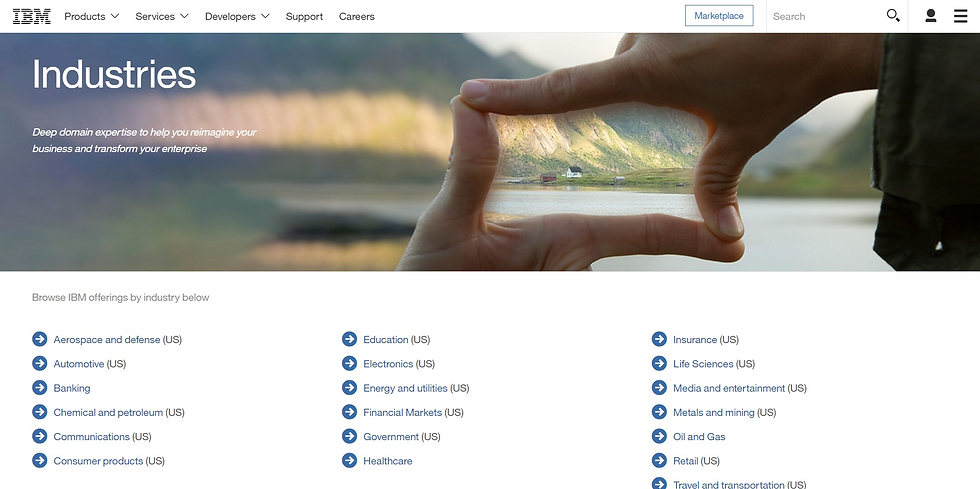Open Energy and utilities link

[405, 388]
